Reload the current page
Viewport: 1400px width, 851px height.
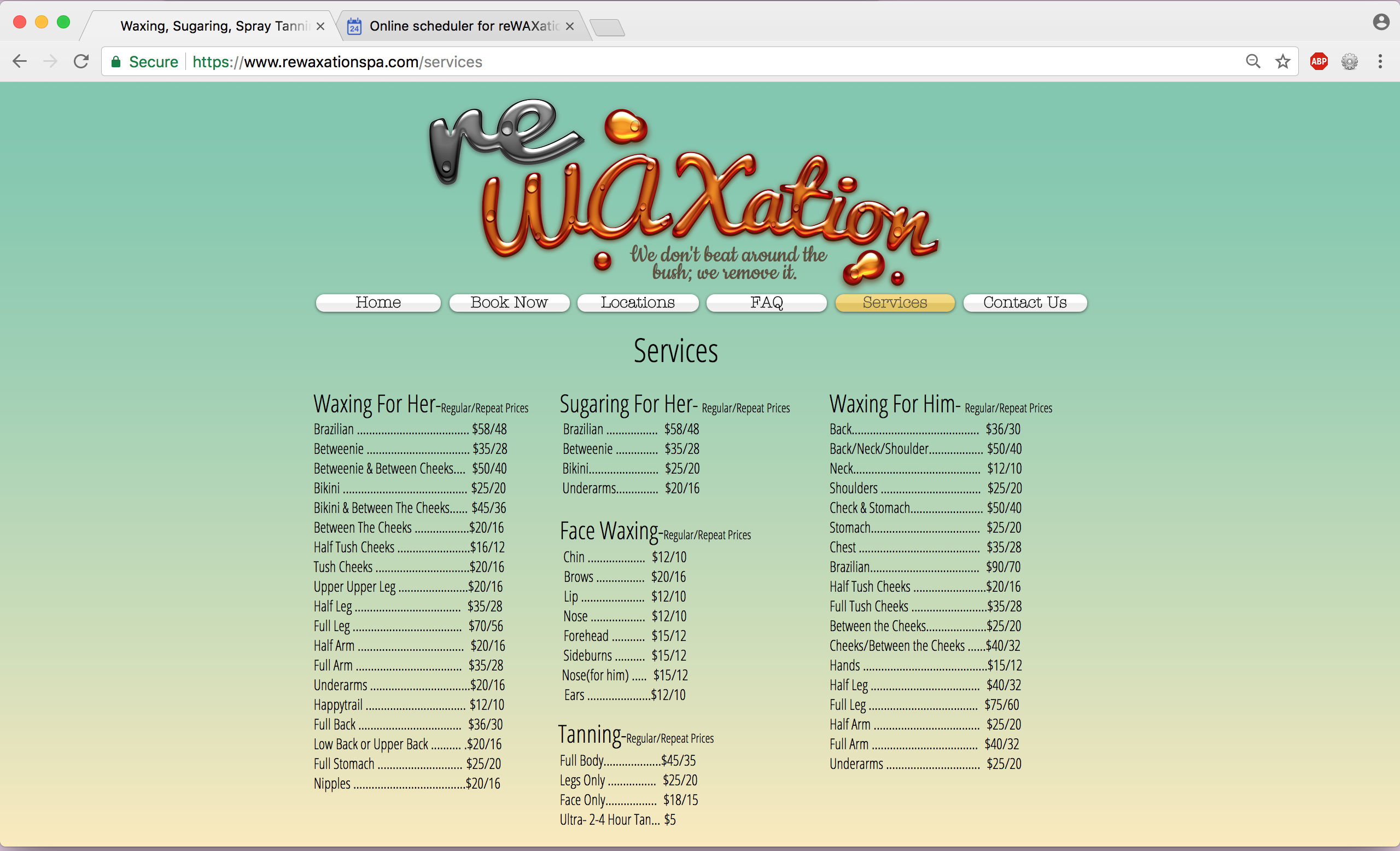click(x=81, y=61)
